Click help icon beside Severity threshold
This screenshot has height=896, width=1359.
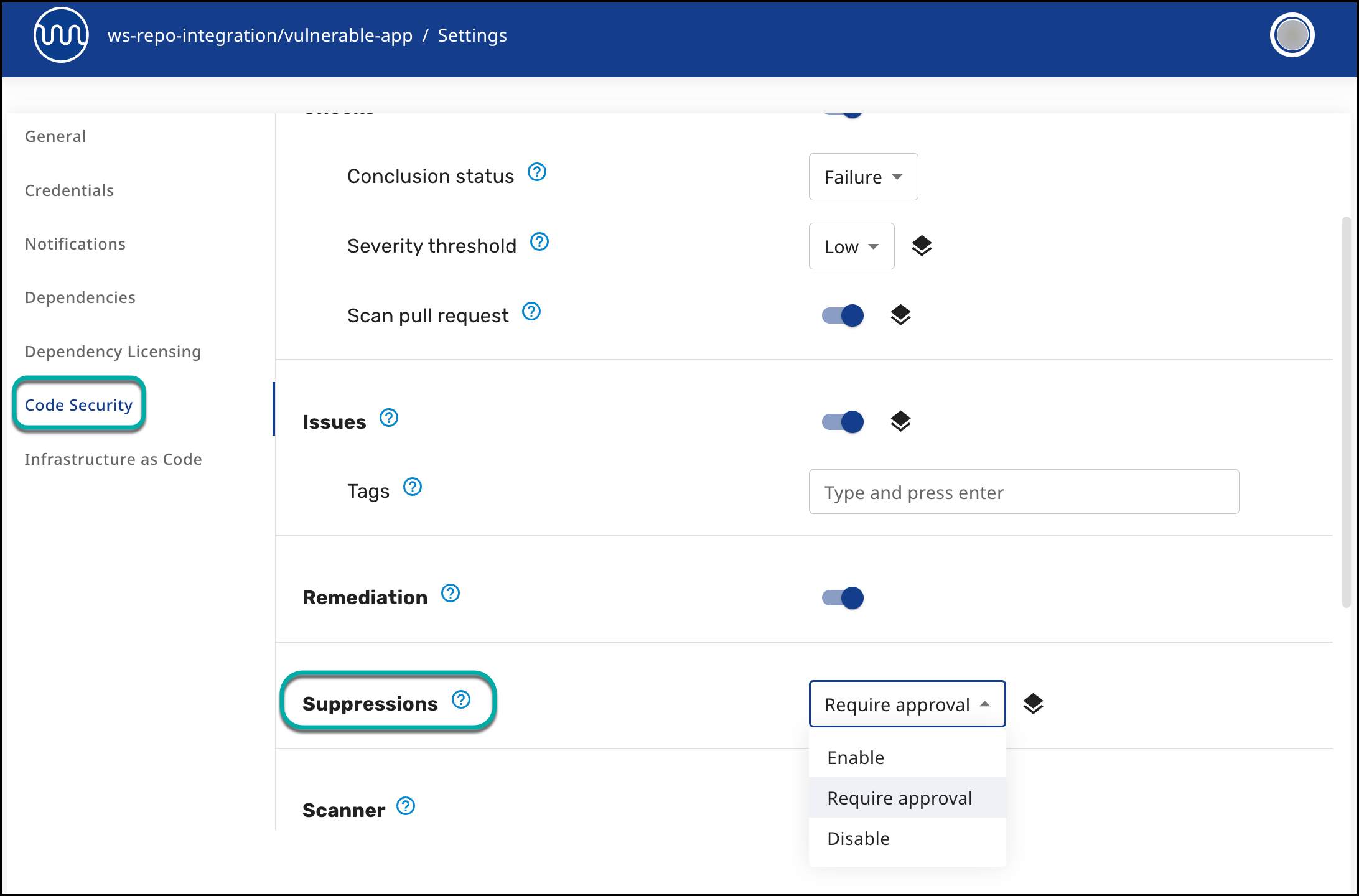pyautogui.click(x=539, y=242)
